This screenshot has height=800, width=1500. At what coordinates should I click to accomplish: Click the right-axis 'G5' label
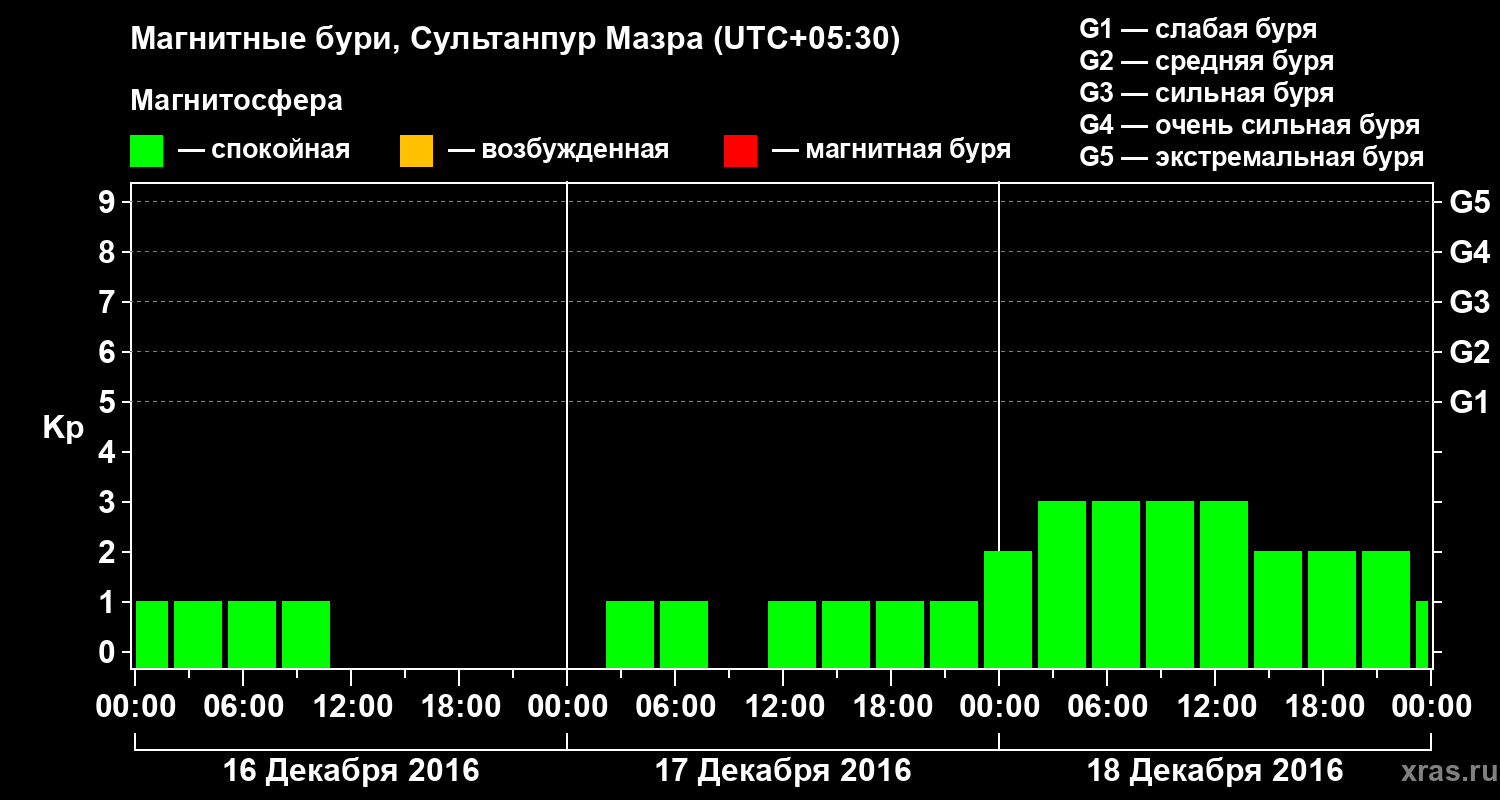1469,202
